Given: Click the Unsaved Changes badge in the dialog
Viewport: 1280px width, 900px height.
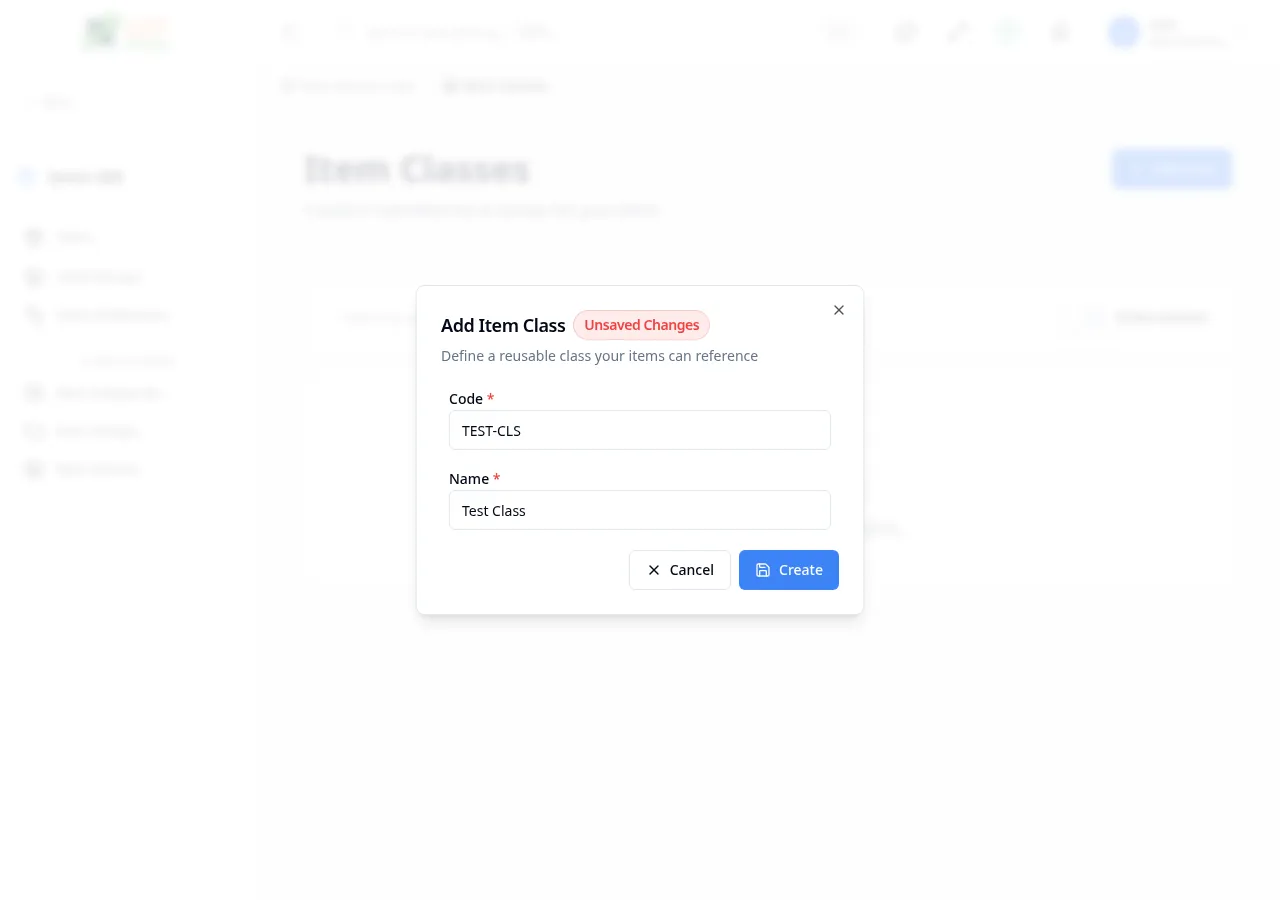Looking at the screenshot, I should [641, 325].
